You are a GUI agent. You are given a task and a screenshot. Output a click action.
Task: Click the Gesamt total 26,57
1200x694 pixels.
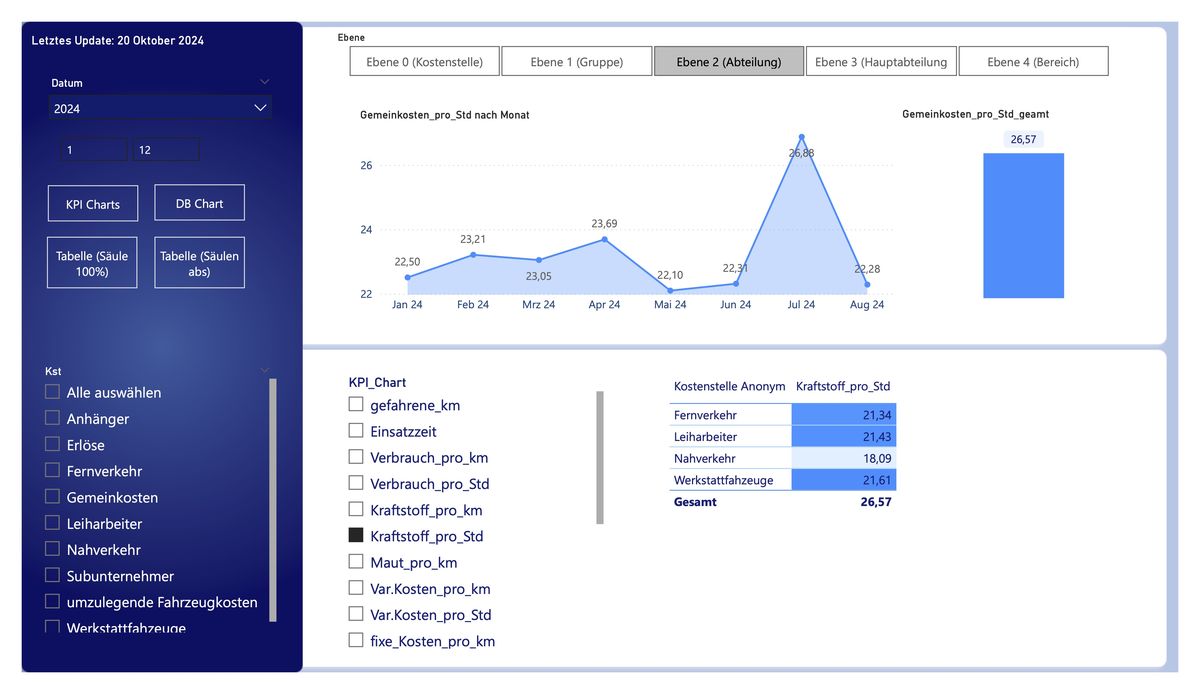[876, 502]
